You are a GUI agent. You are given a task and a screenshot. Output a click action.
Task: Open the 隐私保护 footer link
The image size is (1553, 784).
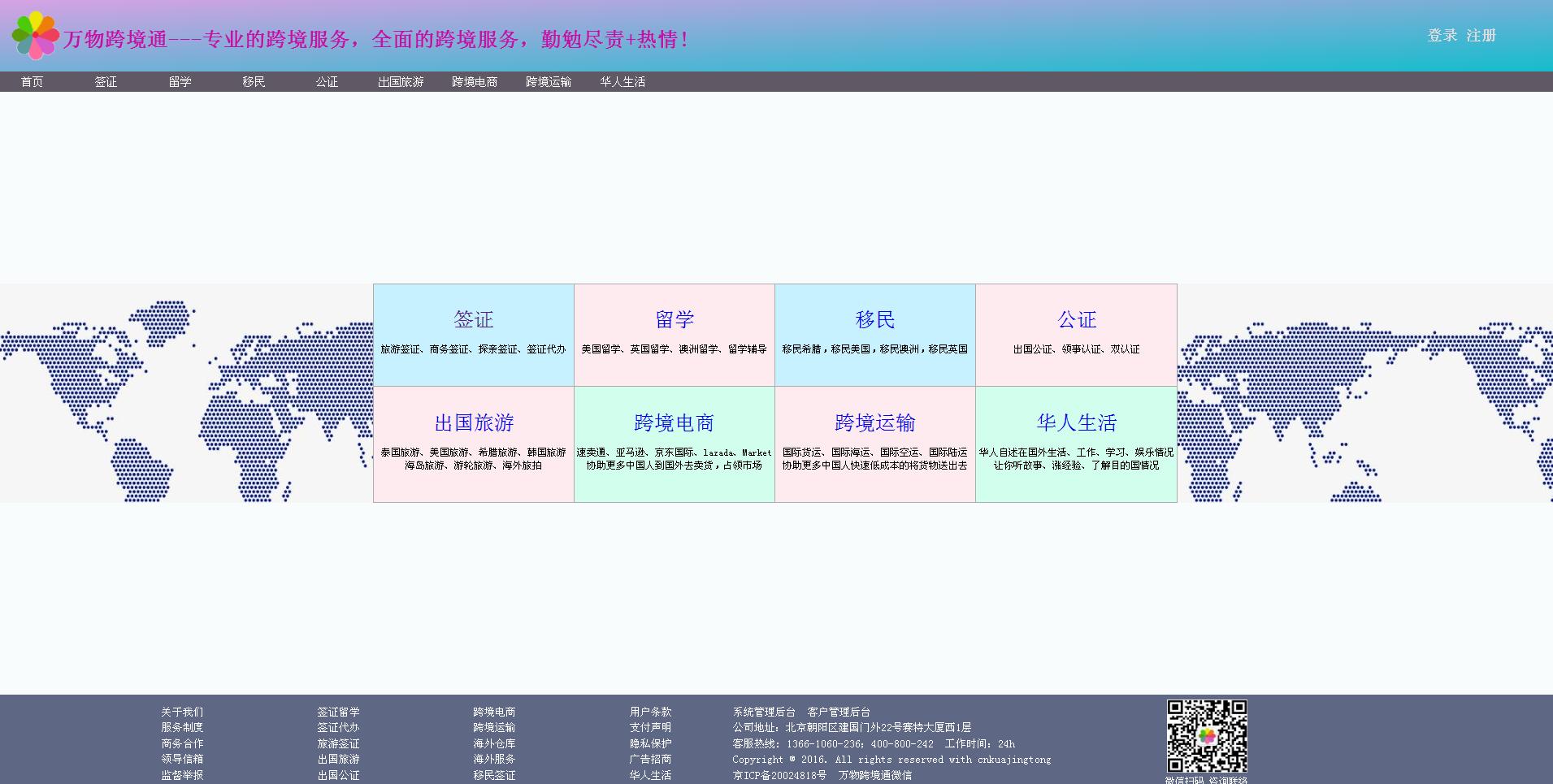(x=650, y=743)
